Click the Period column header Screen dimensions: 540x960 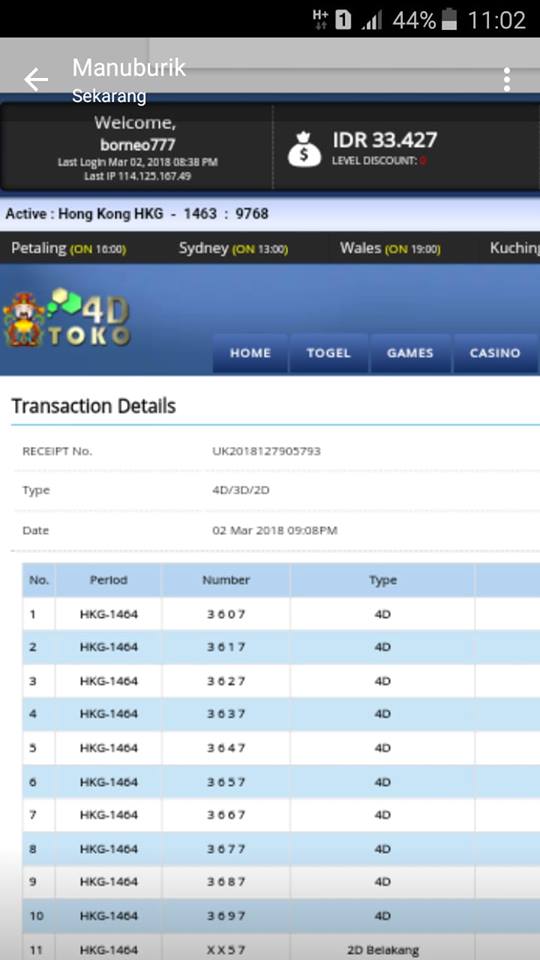pyautogui.click(x=108, y=580)
